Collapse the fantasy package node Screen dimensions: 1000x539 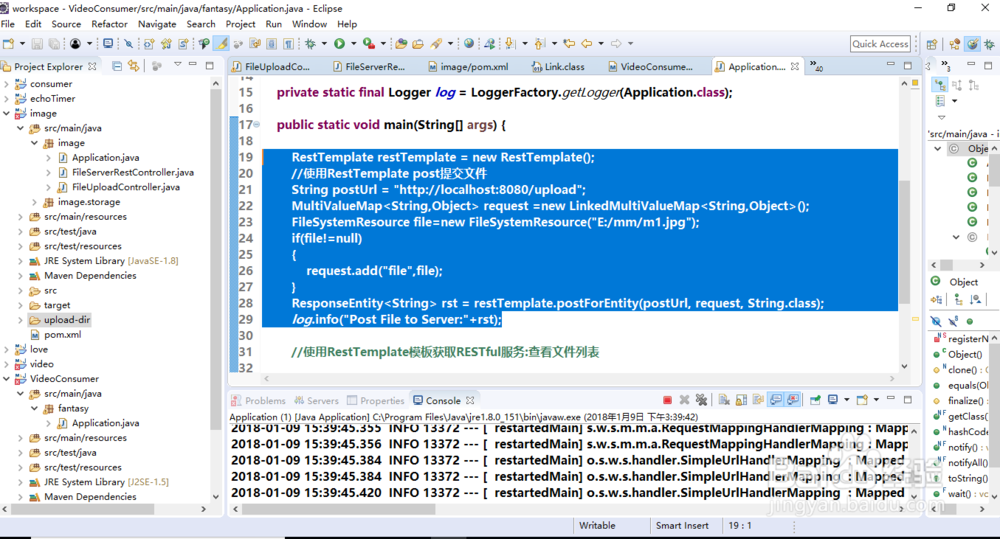point(34,408)
